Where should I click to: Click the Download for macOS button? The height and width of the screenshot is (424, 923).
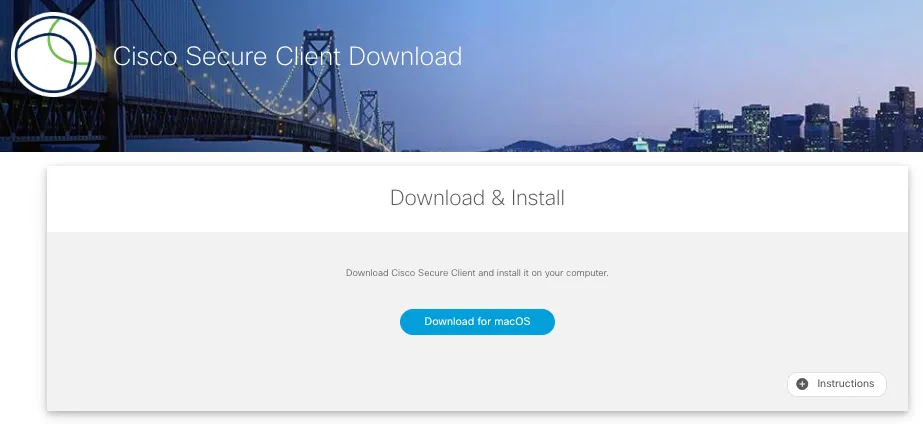[477, 322]
